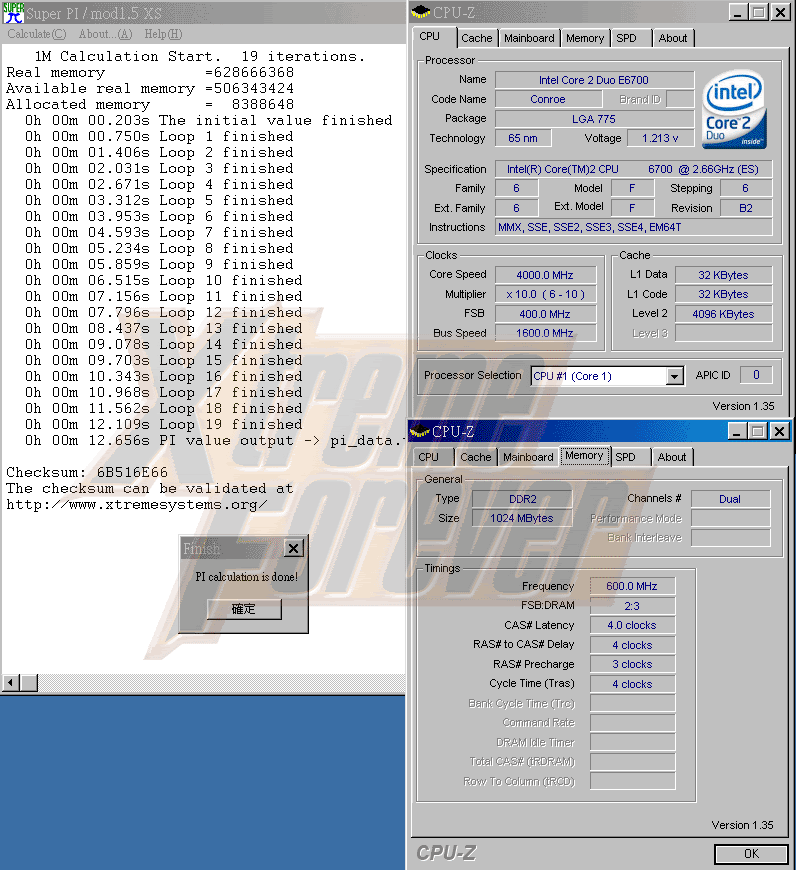This screenshot has height=870, width=796.
Task: Click the memory Size value 1024 MBytes
Action: point(522,518)
